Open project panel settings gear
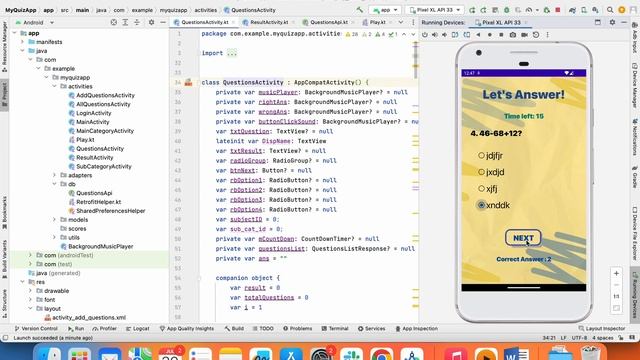640x360 pixels. [151, 22]
